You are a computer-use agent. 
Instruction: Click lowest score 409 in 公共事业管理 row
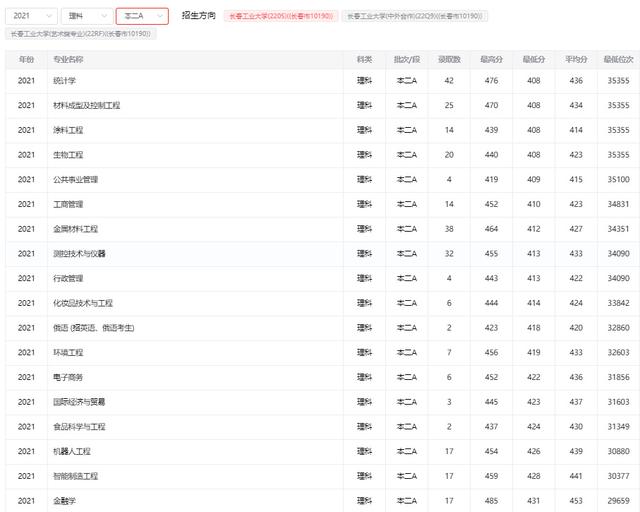click(534, 180)
